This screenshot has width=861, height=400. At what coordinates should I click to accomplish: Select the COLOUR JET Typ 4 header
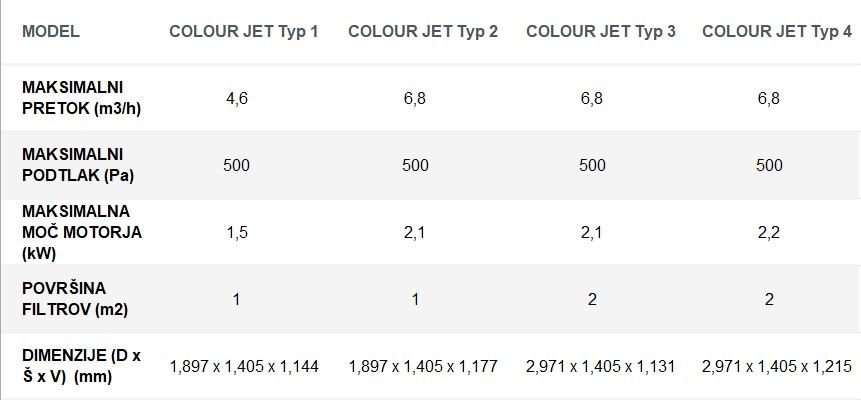pyautogui.click(x=777, y=31)
